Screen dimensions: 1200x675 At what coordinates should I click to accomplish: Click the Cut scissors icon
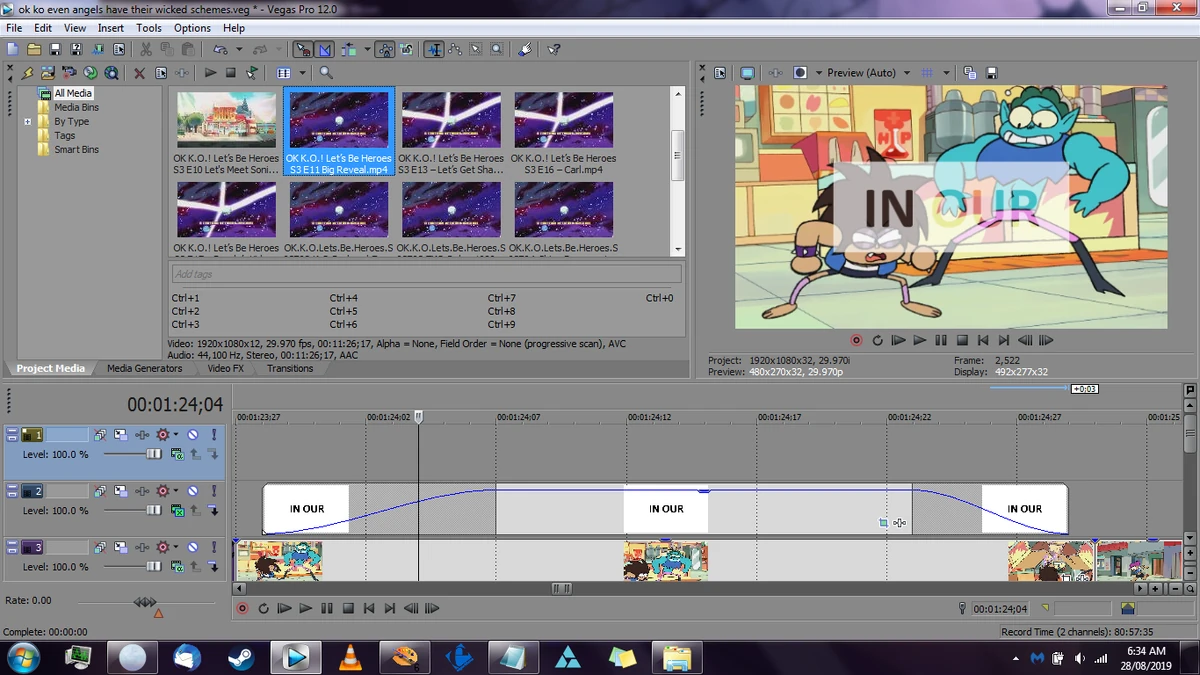(x=145, y=49)
